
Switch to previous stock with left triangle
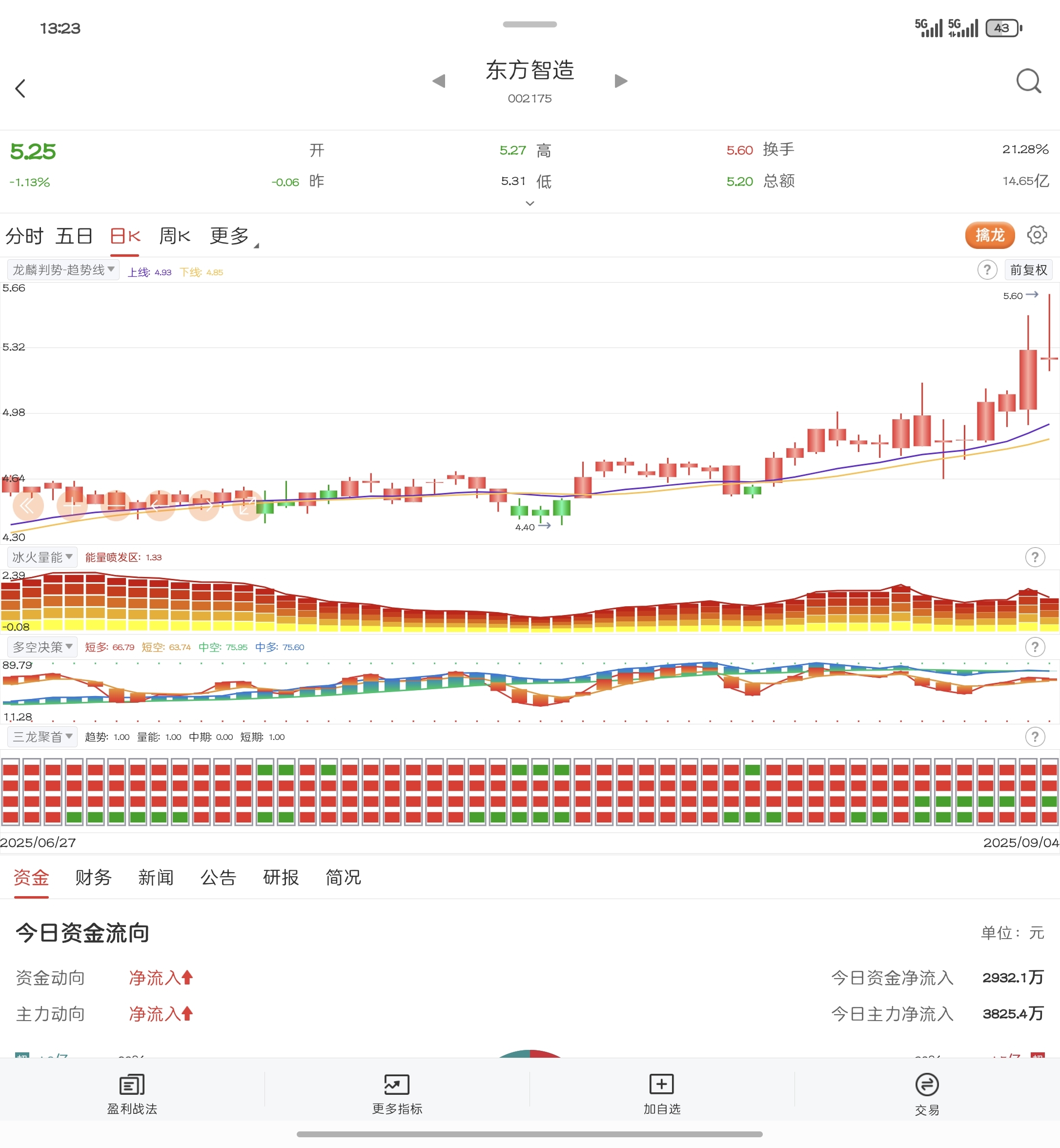(439, 81)
